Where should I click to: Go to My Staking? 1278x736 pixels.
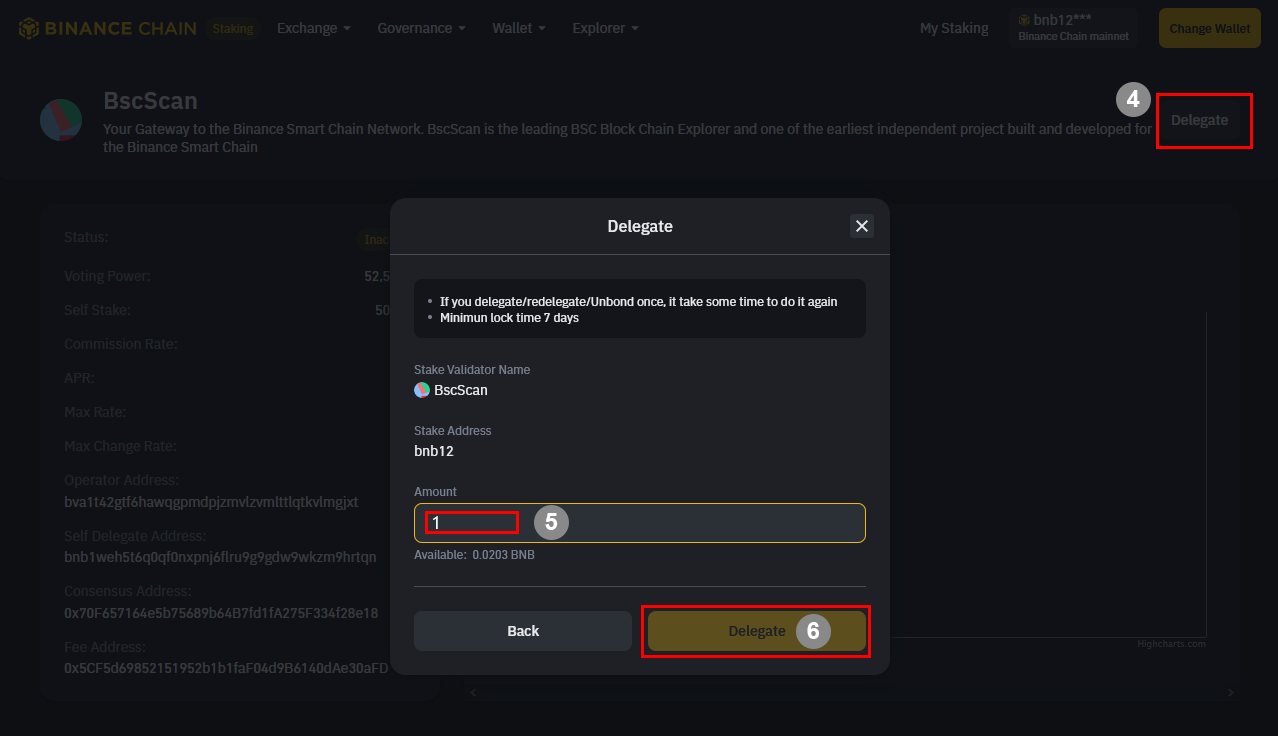tap(954, 28)
